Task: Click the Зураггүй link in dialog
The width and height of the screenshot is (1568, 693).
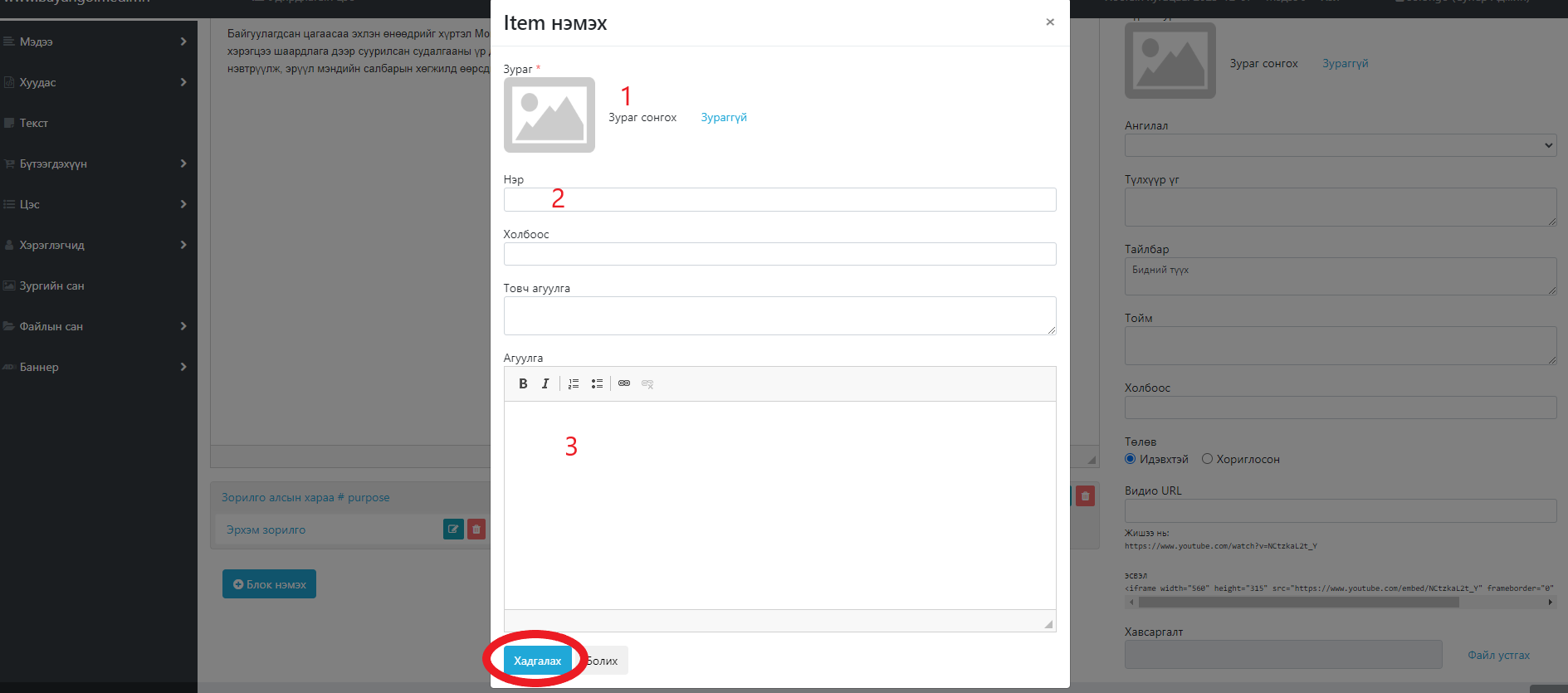Action: click(x=724, y=117)
